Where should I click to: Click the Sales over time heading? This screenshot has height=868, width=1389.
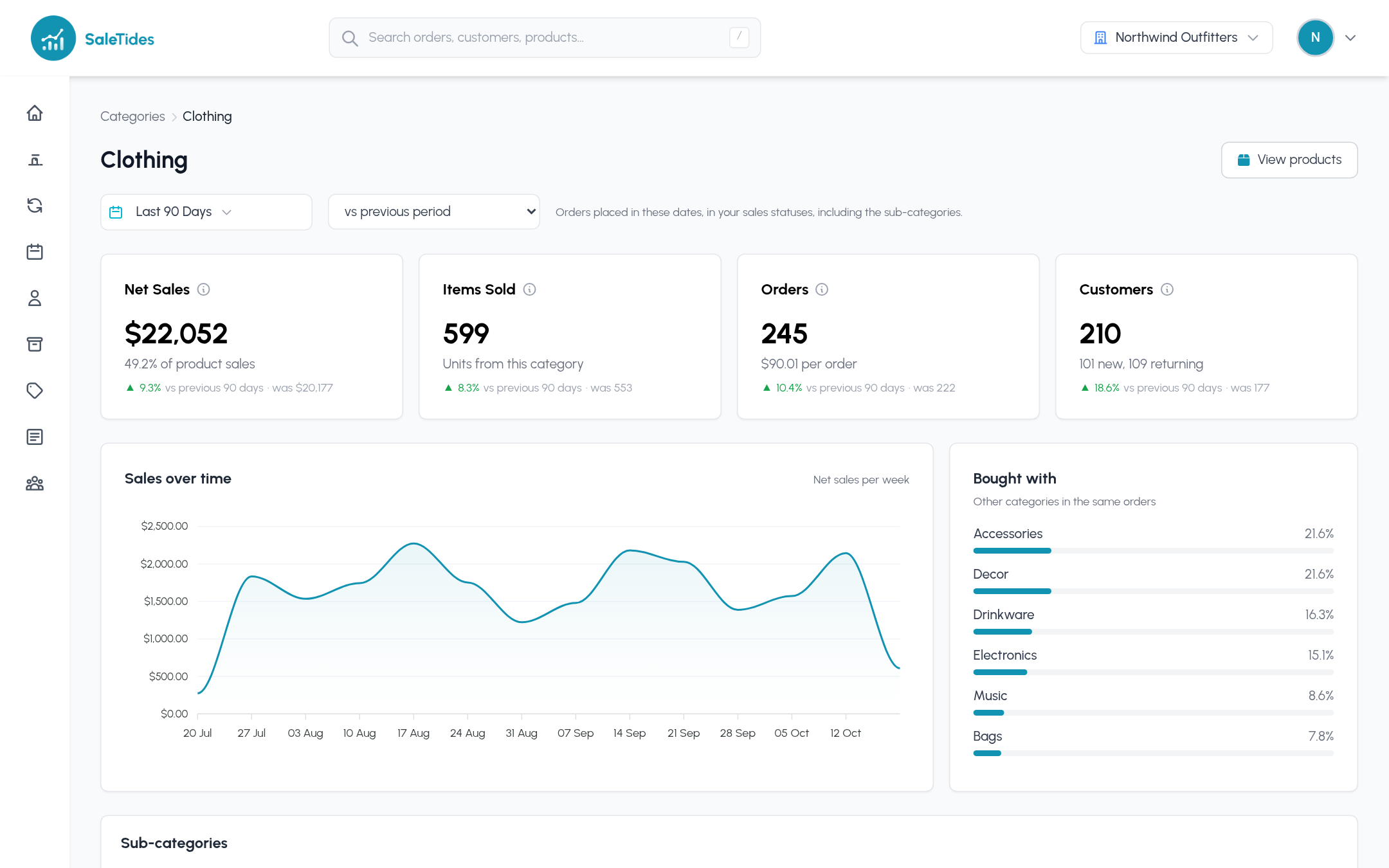[178, 479]
